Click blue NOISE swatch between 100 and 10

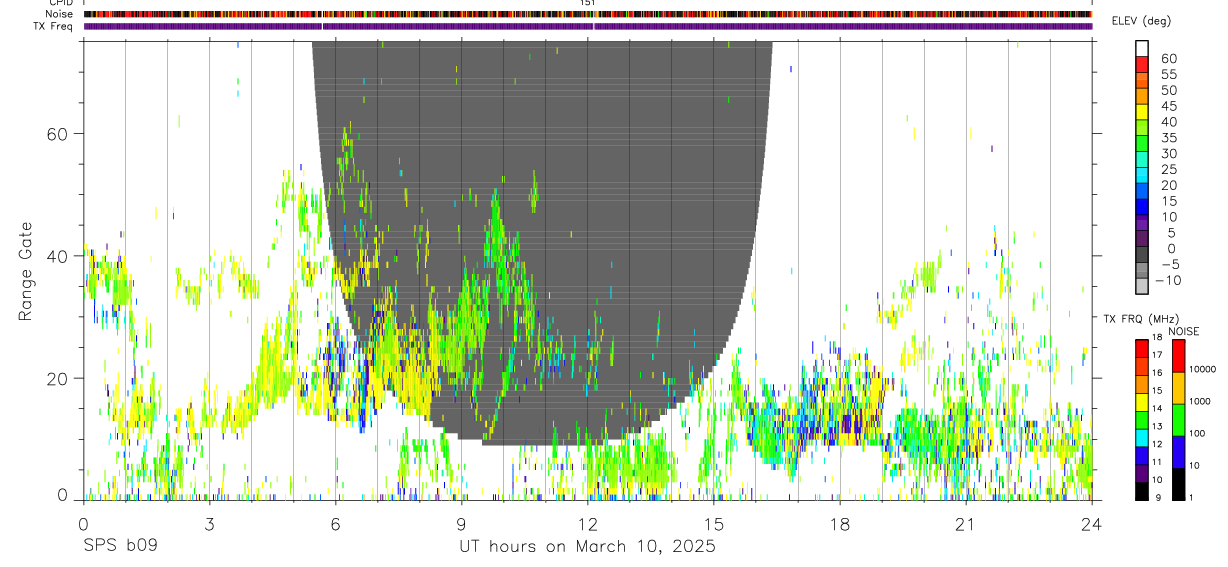(1178, 451)
